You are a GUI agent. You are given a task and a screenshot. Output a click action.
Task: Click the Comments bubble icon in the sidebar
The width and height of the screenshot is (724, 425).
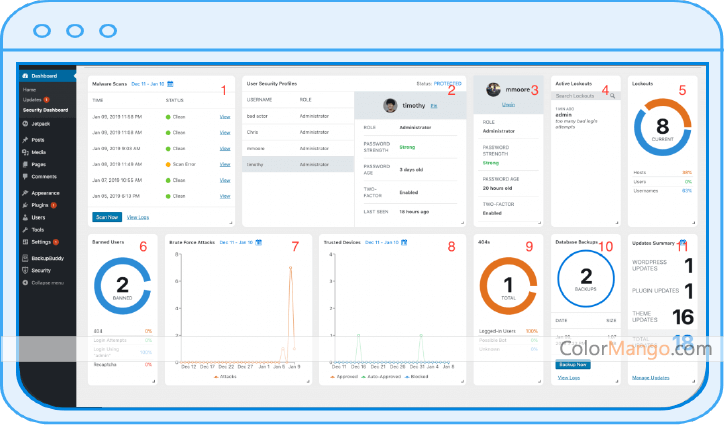(23, 176)
